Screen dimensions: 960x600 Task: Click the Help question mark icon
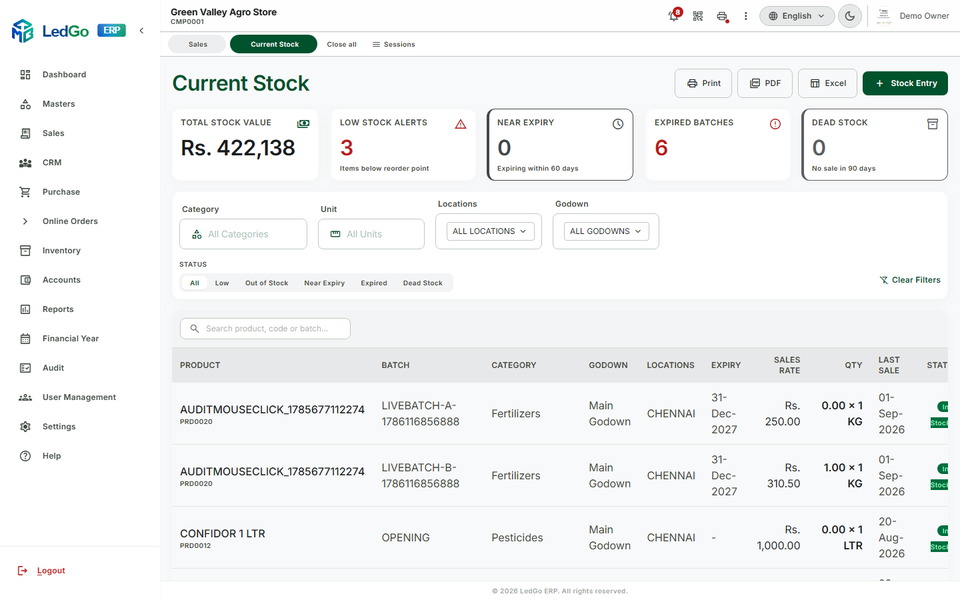tap(25, 456)
